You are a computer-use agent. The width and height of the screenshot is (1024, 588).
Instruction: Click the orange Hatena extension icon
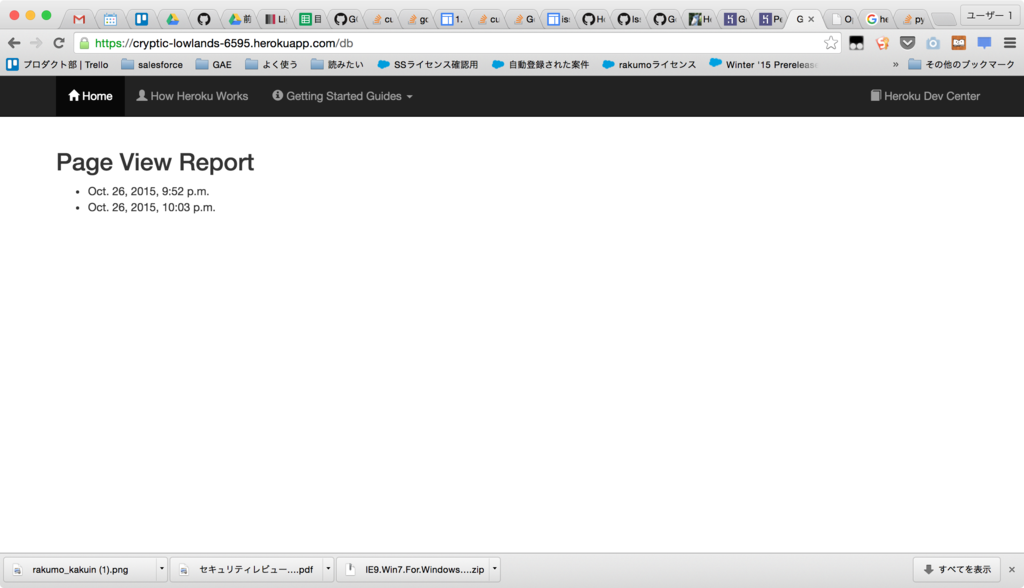point(884,44)
